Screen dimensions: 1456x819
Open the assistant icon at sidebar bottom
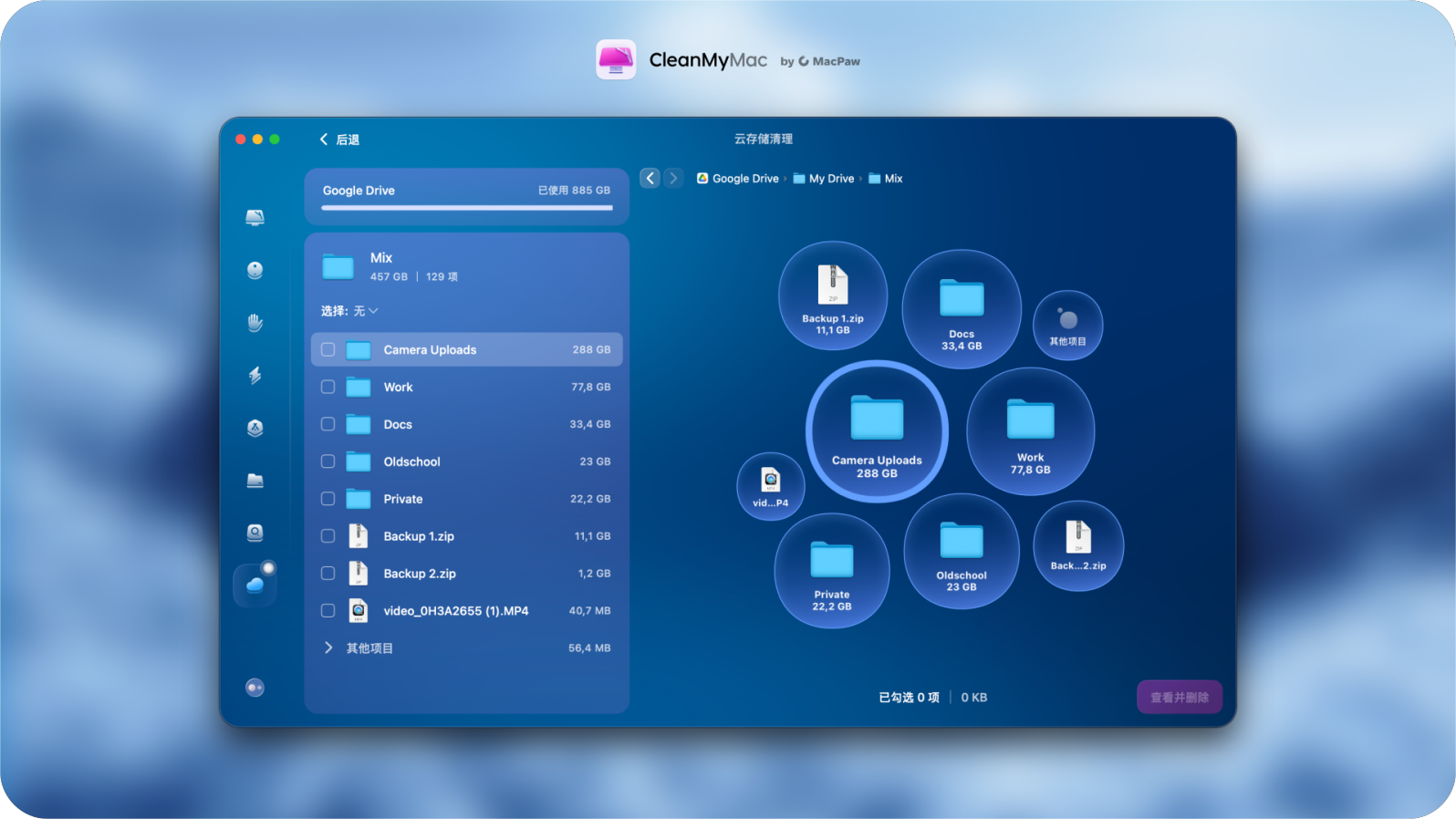(255, 688)
